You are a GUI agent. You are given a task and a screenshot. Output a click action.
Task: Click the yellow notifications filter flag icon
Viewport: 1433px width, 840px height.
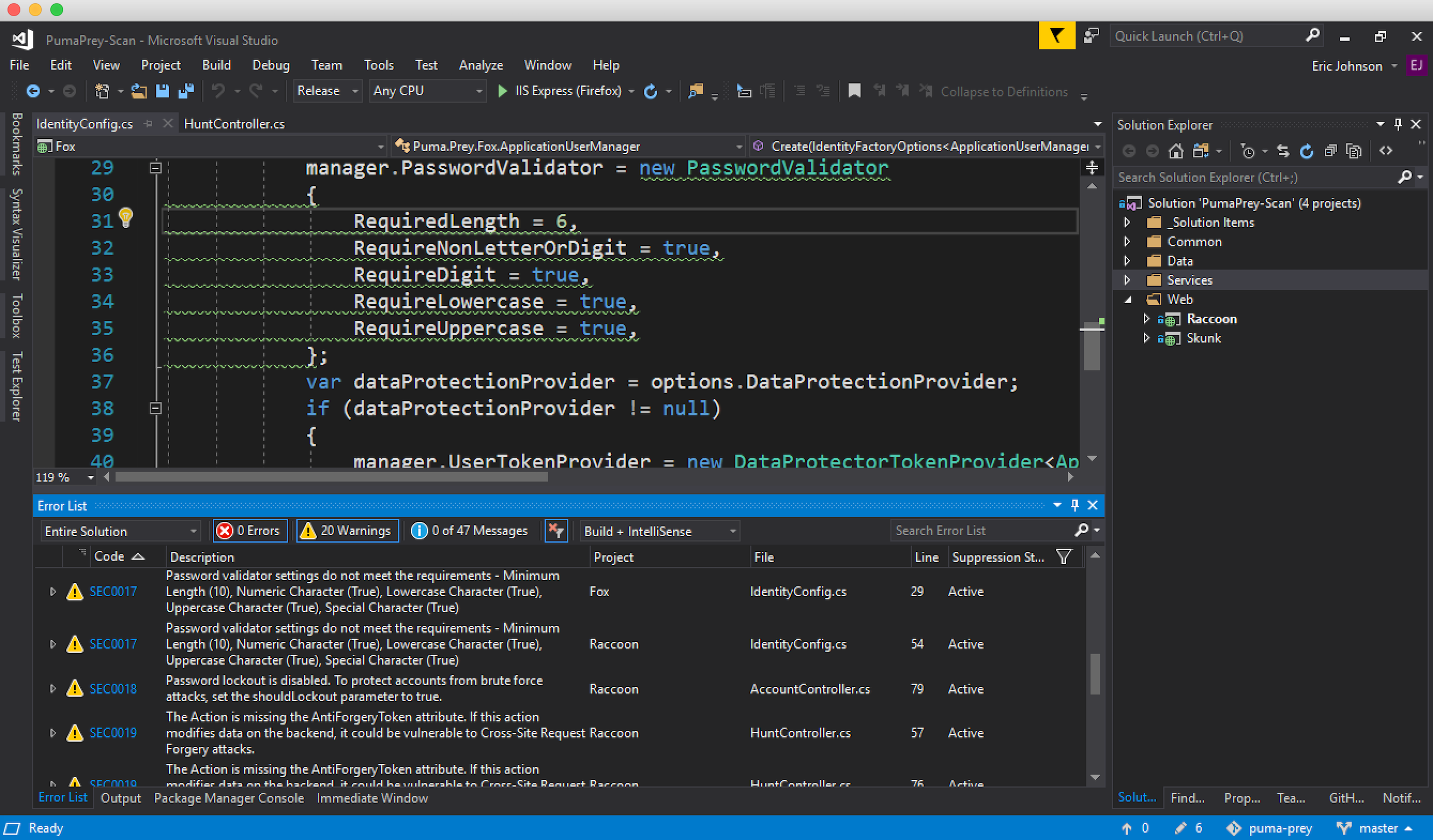click(1056, 36)
